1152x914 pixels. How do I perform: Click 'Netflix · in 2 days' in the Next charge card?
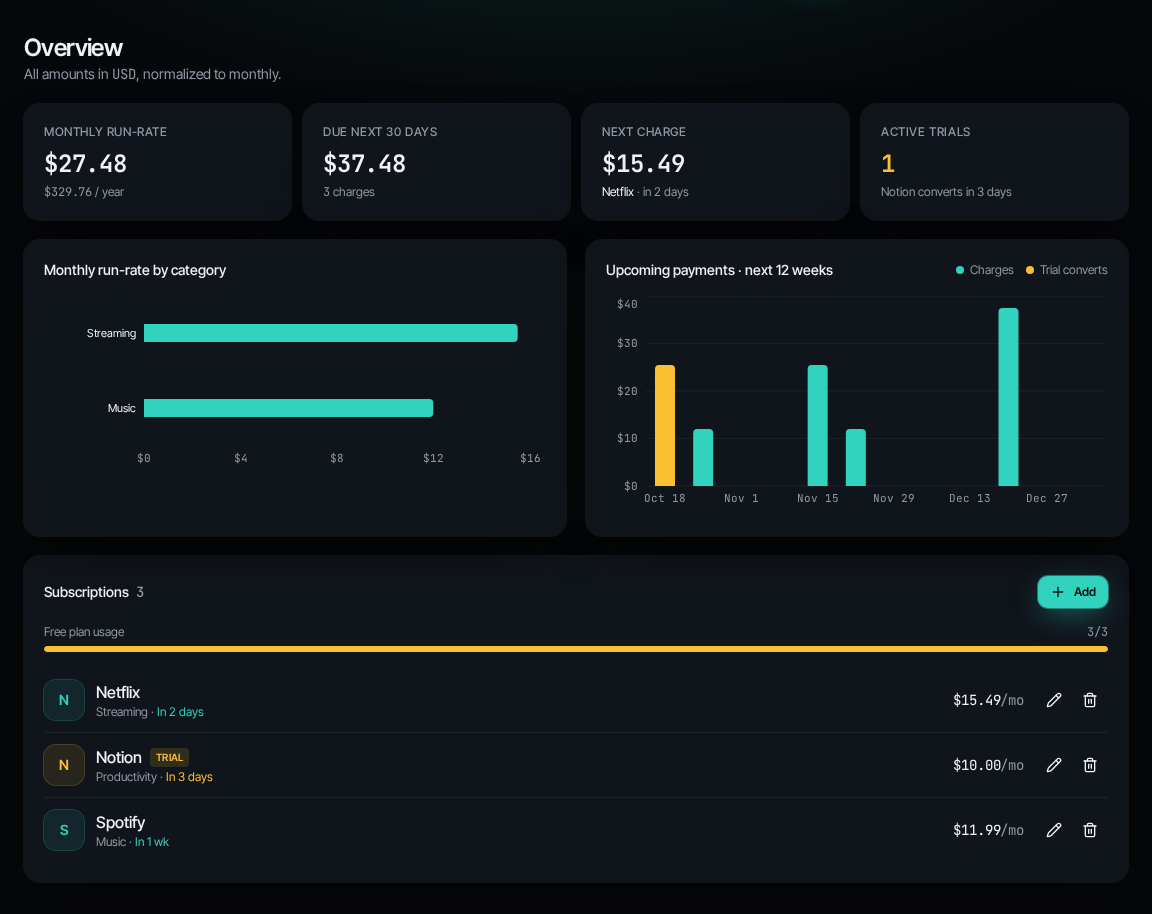(x=645, y=192)
